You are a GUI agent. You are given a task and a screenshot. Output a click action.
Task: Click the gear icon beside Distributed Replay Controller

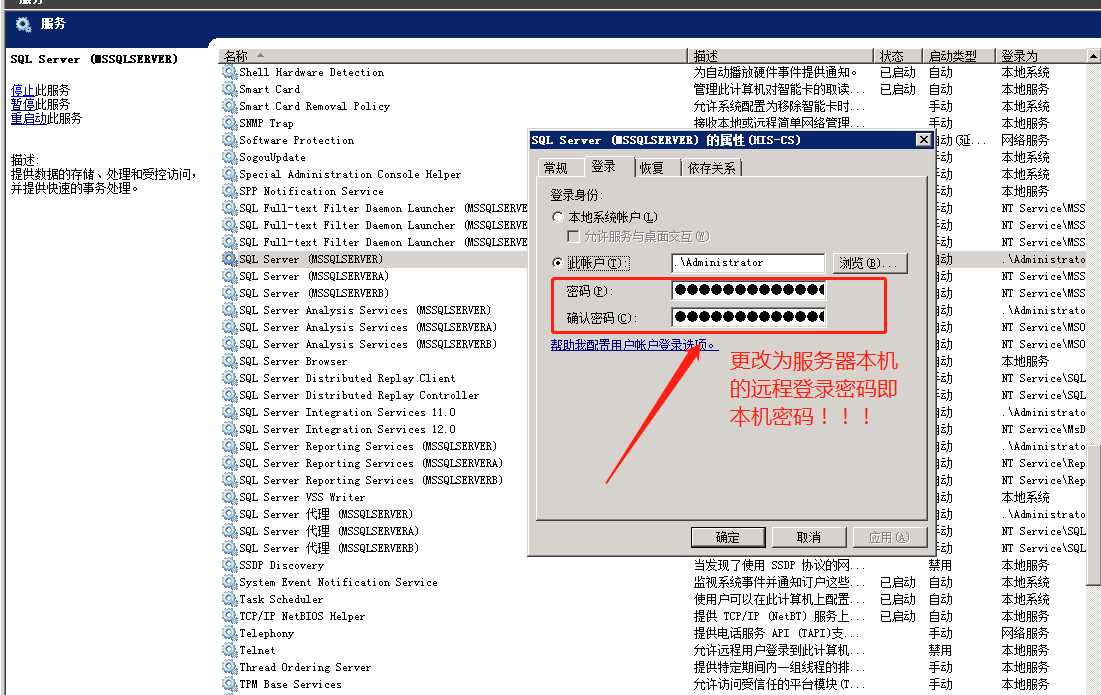coord(230,395)
